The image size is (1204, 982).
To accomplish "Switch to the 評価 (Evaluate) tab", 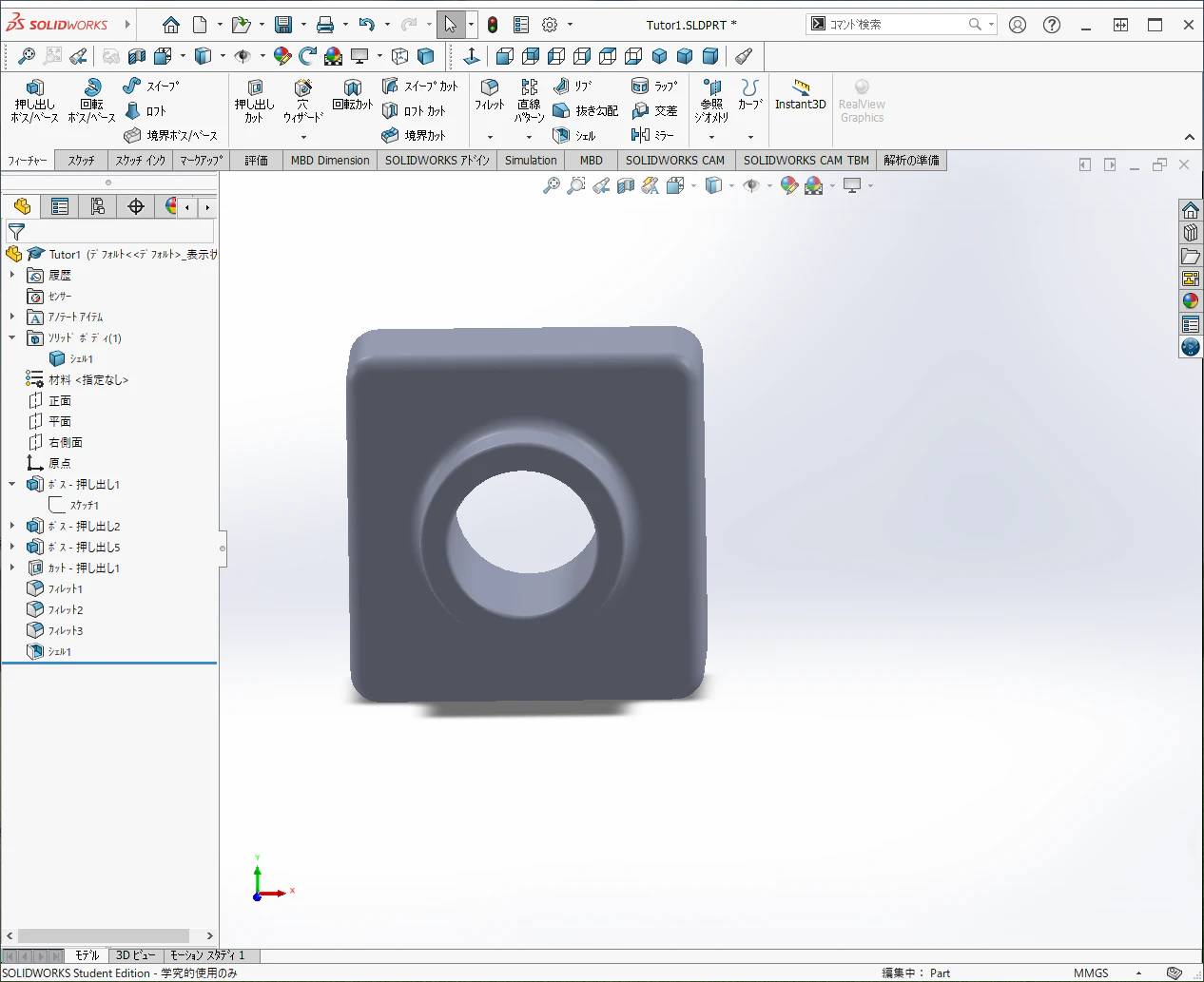I will 257,160.
